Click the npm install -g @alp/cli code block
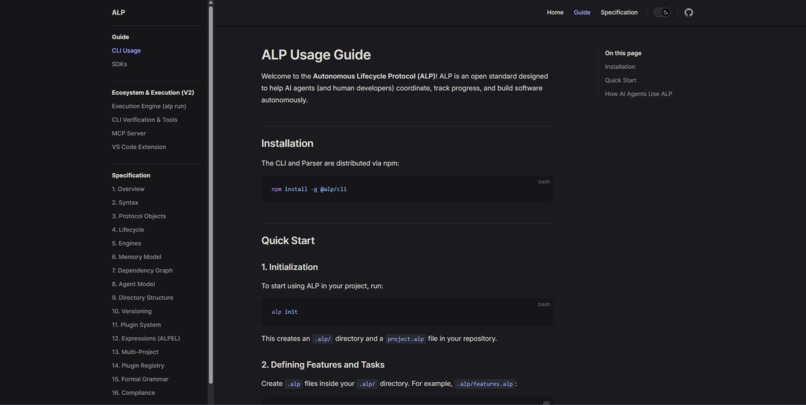 coord(407,189)
